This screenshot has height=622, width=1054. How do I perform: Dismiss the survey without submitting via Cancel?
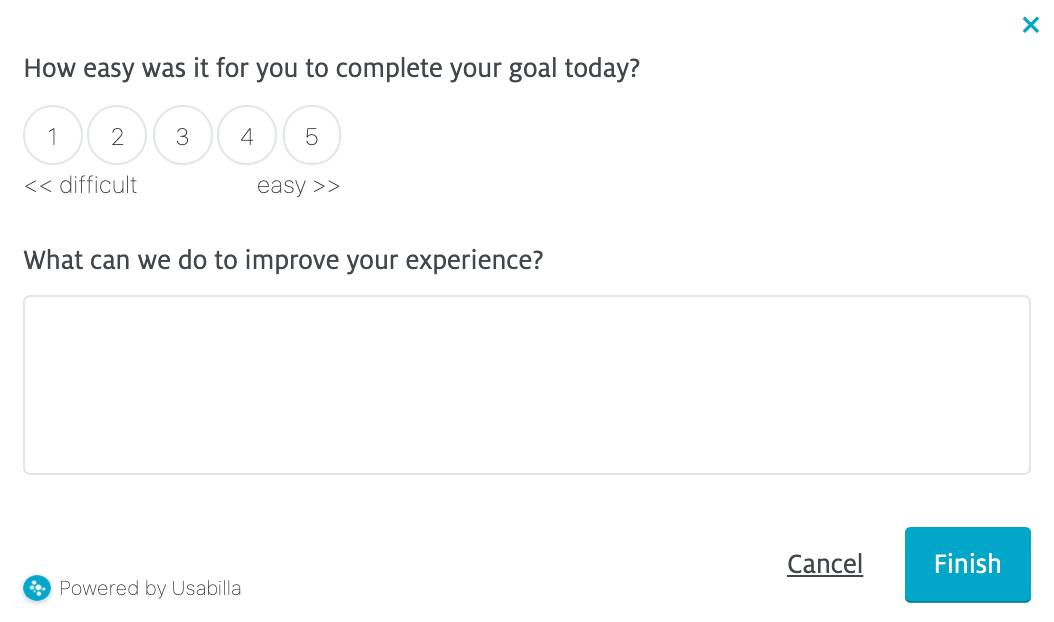point(824,564)
